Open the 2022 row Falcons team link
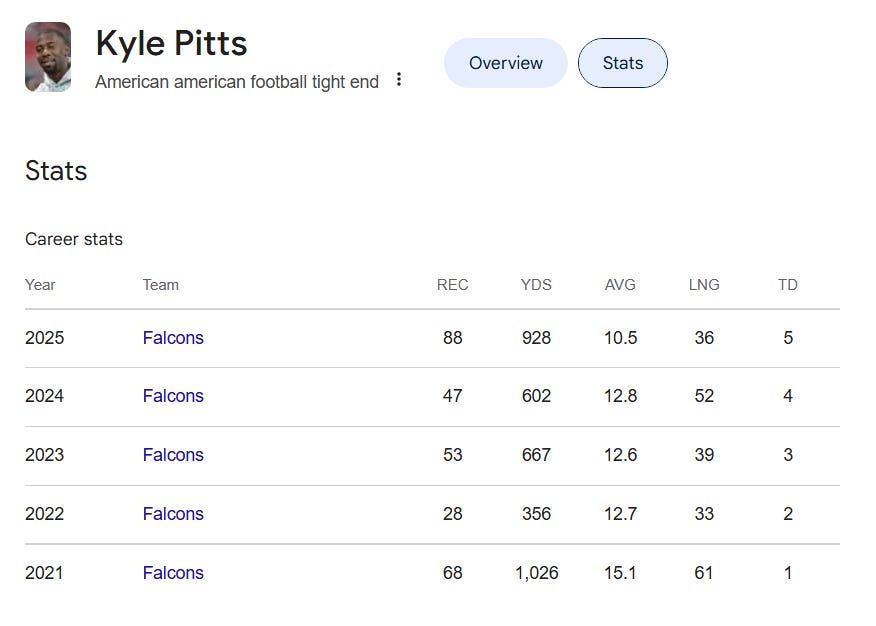 pyautogui.click(x=173, y=514)
